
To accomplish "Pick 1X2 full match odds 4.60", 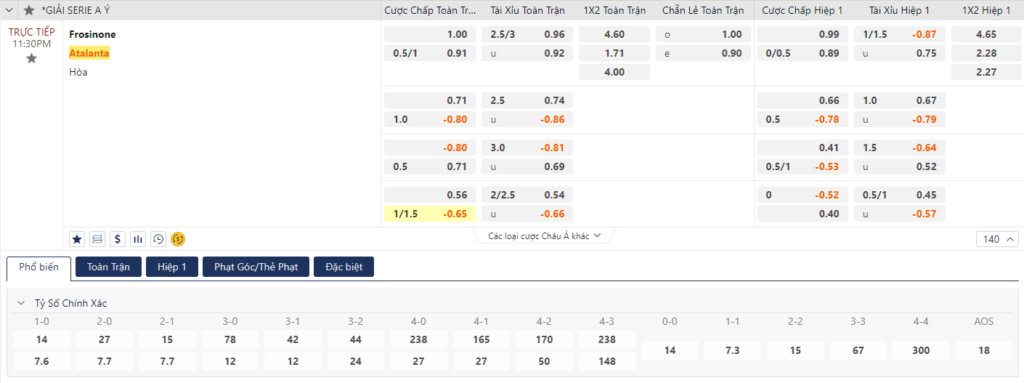I will (x=615, y=35).
